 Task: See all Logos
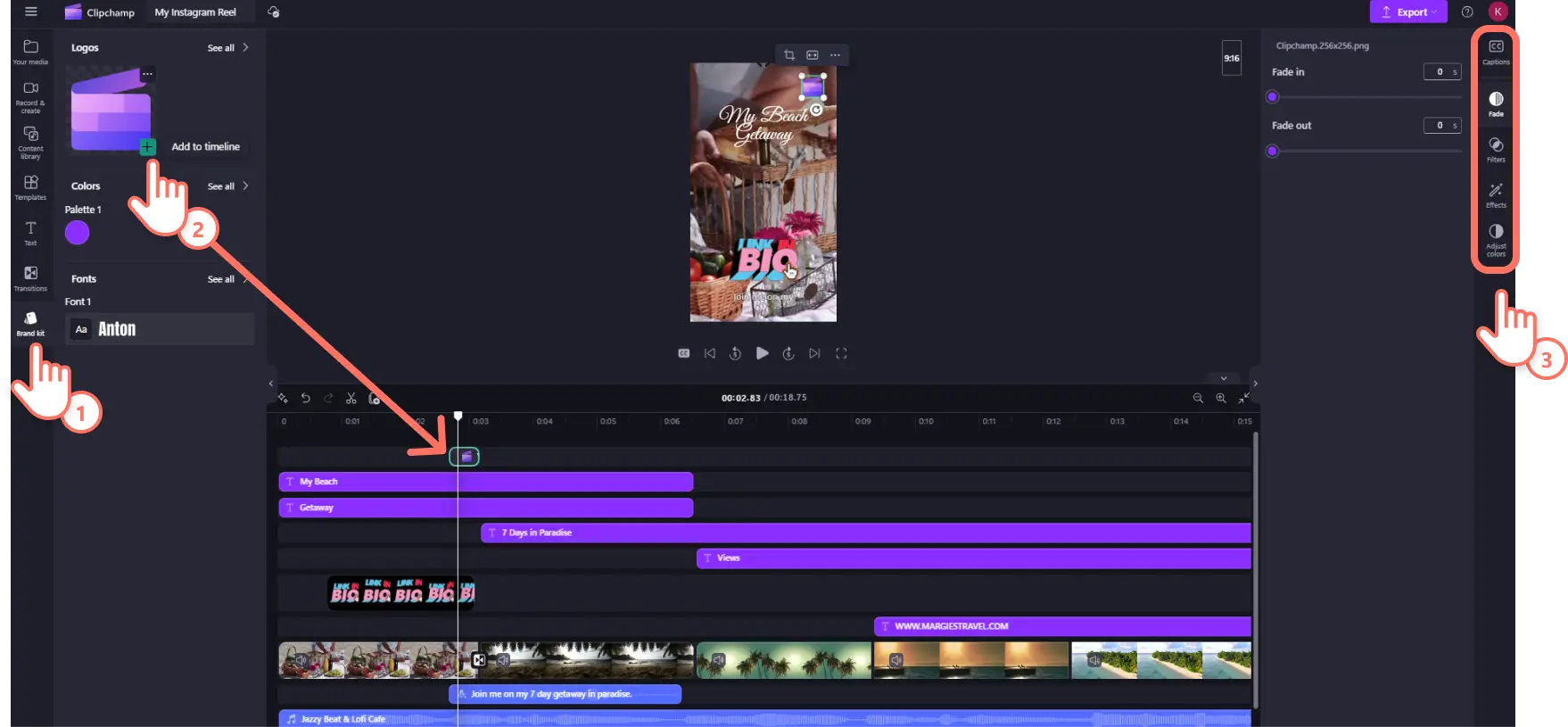click(227, 48)
